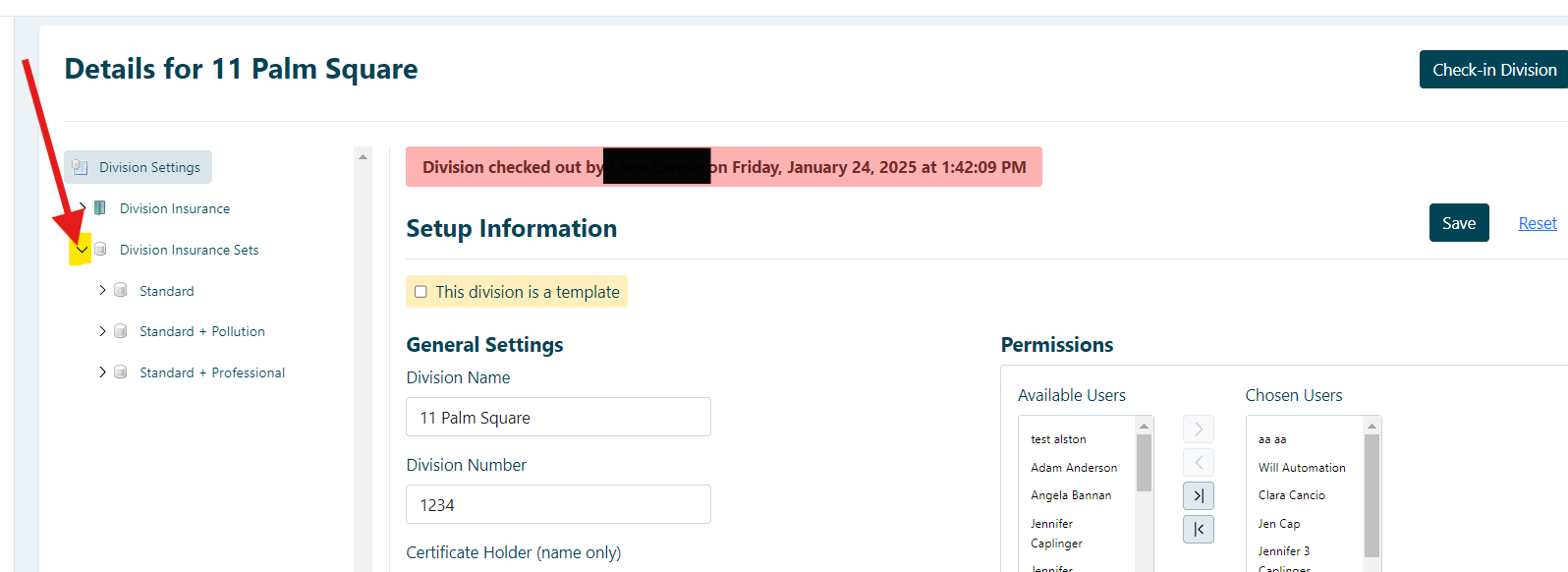Click the Division Name input field
This screenshot has width=1568, height=572.
(x=558, y=418)
